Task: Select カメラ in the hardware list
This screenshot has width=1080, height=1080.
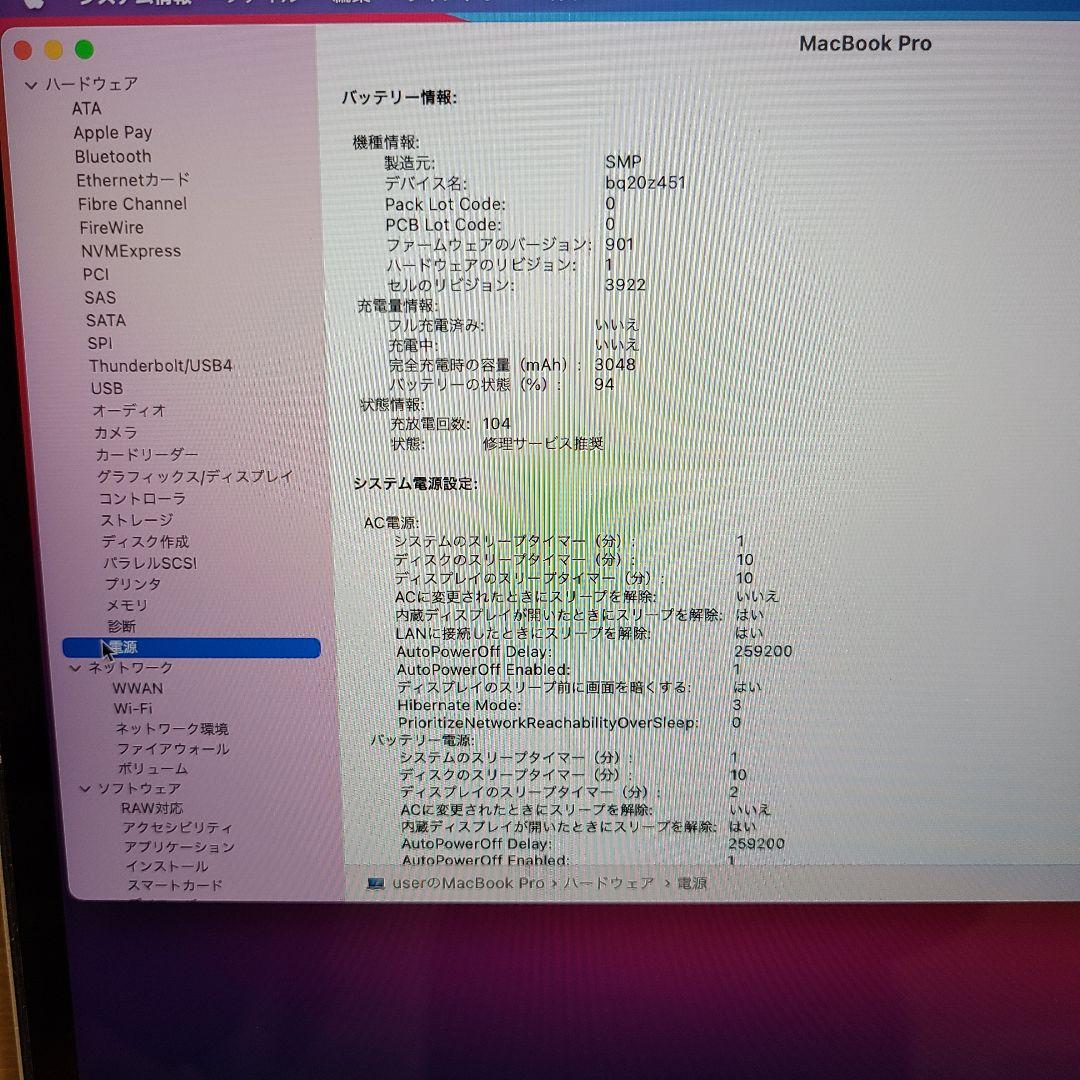Action: click(x=116, y=433)
